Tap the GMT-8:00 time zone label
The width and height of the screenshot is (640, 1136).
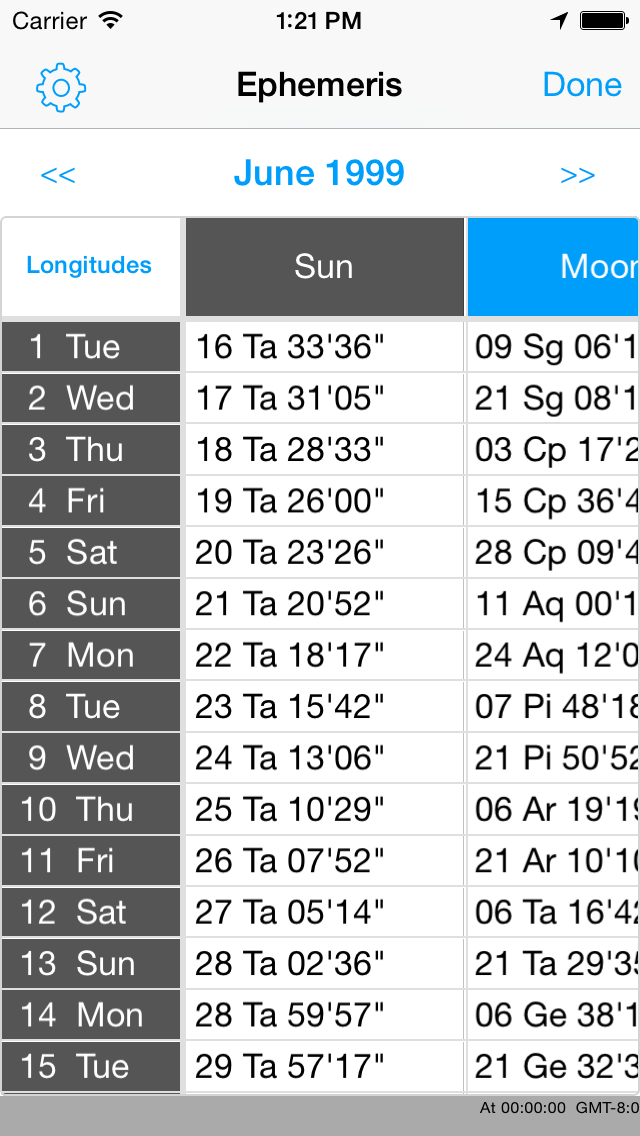point(607,1108)
